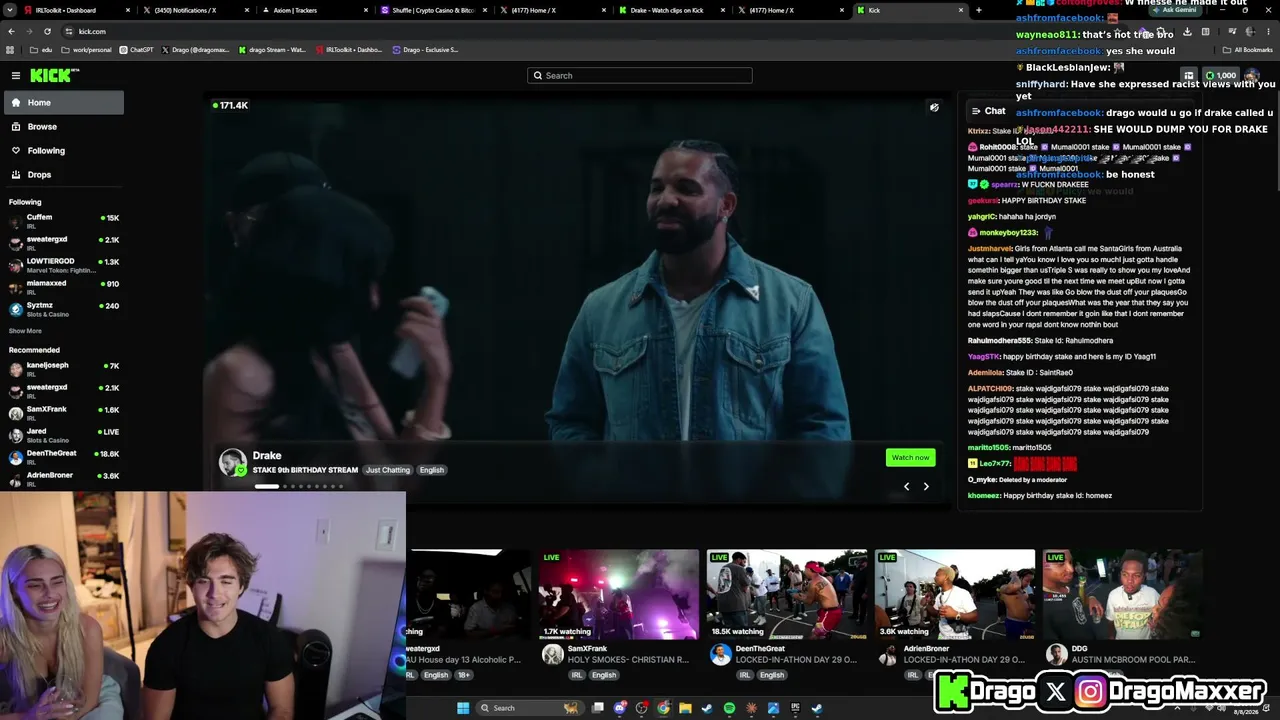Screen dimensions: 1280x720
Task: Click the browser back arrow
Action: [11, 31]
